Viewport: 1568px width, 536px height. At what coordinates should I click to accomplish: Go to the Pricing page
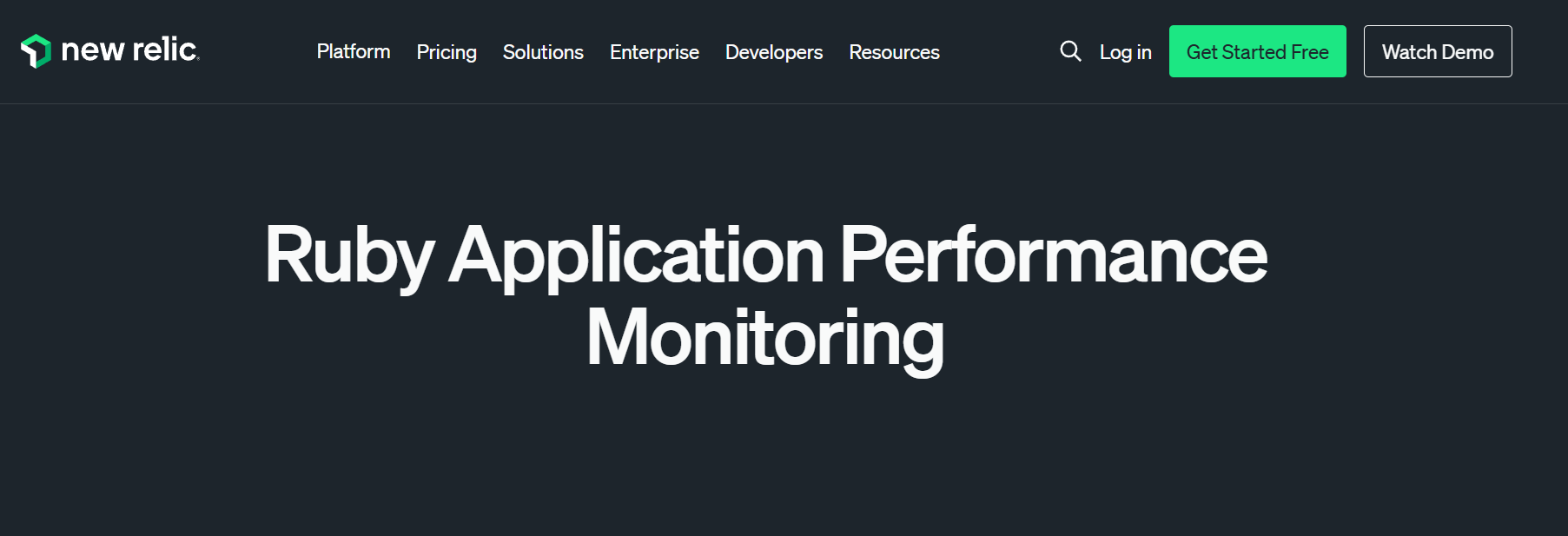coord(447,52)
